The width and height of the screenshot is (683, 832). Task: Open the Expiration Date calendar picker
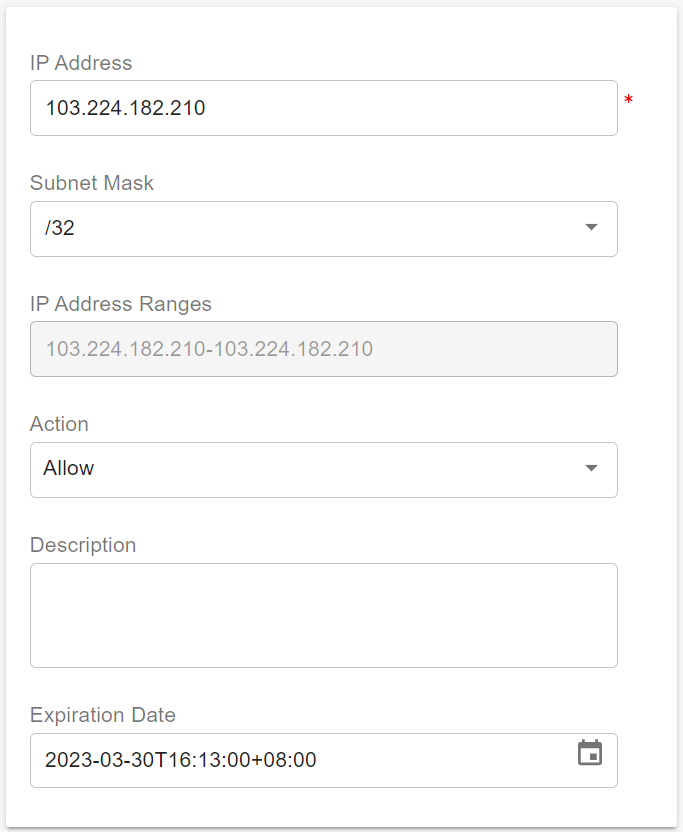(590, 753)
